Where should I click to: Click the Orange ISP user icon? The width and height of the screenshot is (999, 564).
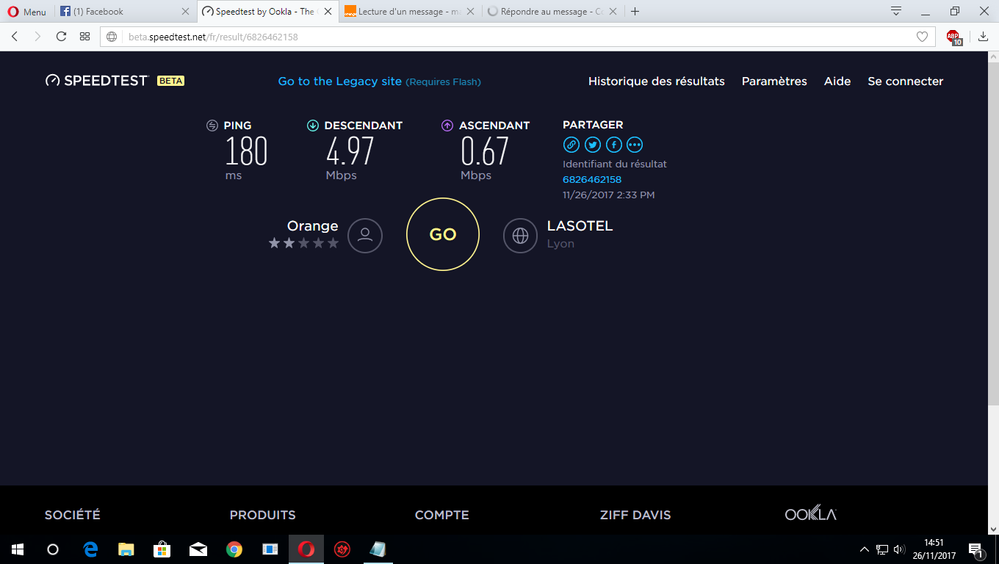pyautogui.click(x=365, y=235)
